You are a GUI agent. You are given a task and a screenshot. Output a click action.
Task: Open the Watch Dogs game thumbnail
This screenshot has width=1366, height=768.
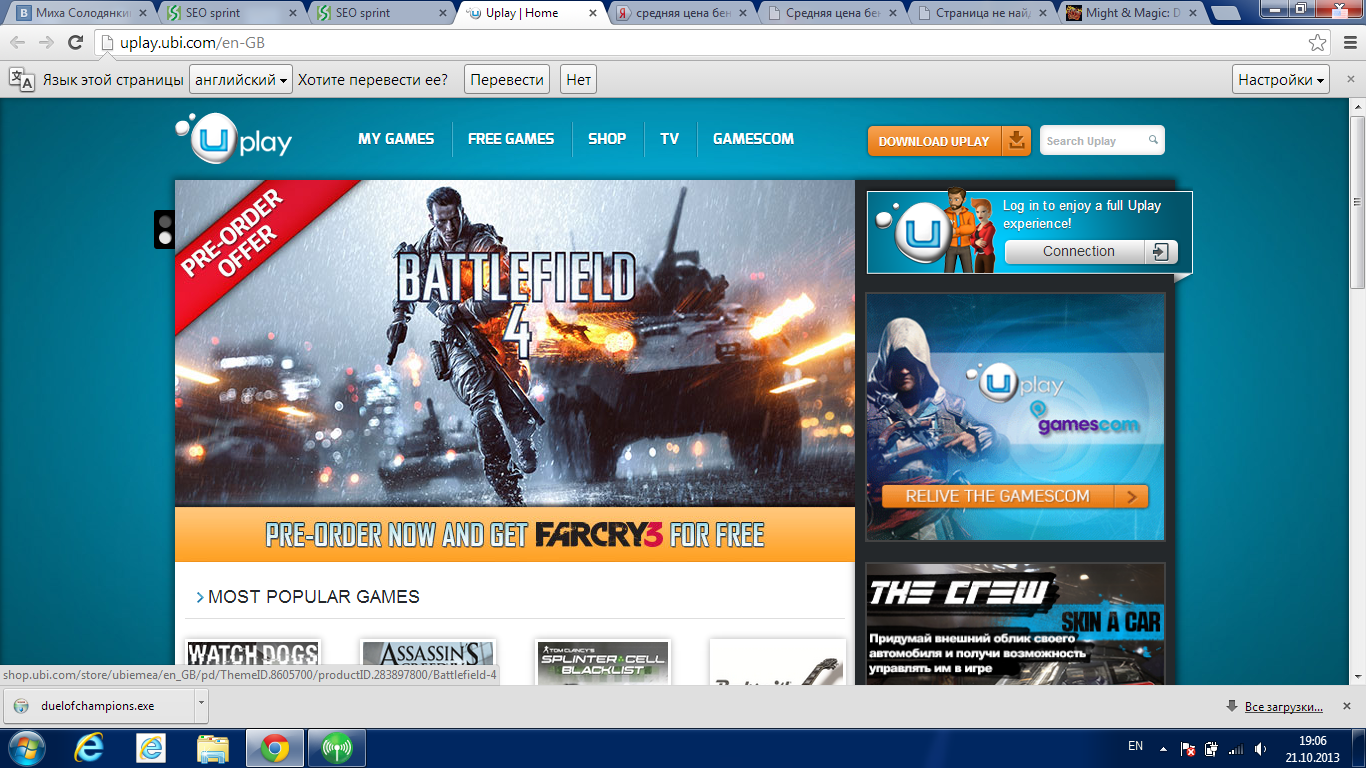pyautogui.click(x=253, y=661)
